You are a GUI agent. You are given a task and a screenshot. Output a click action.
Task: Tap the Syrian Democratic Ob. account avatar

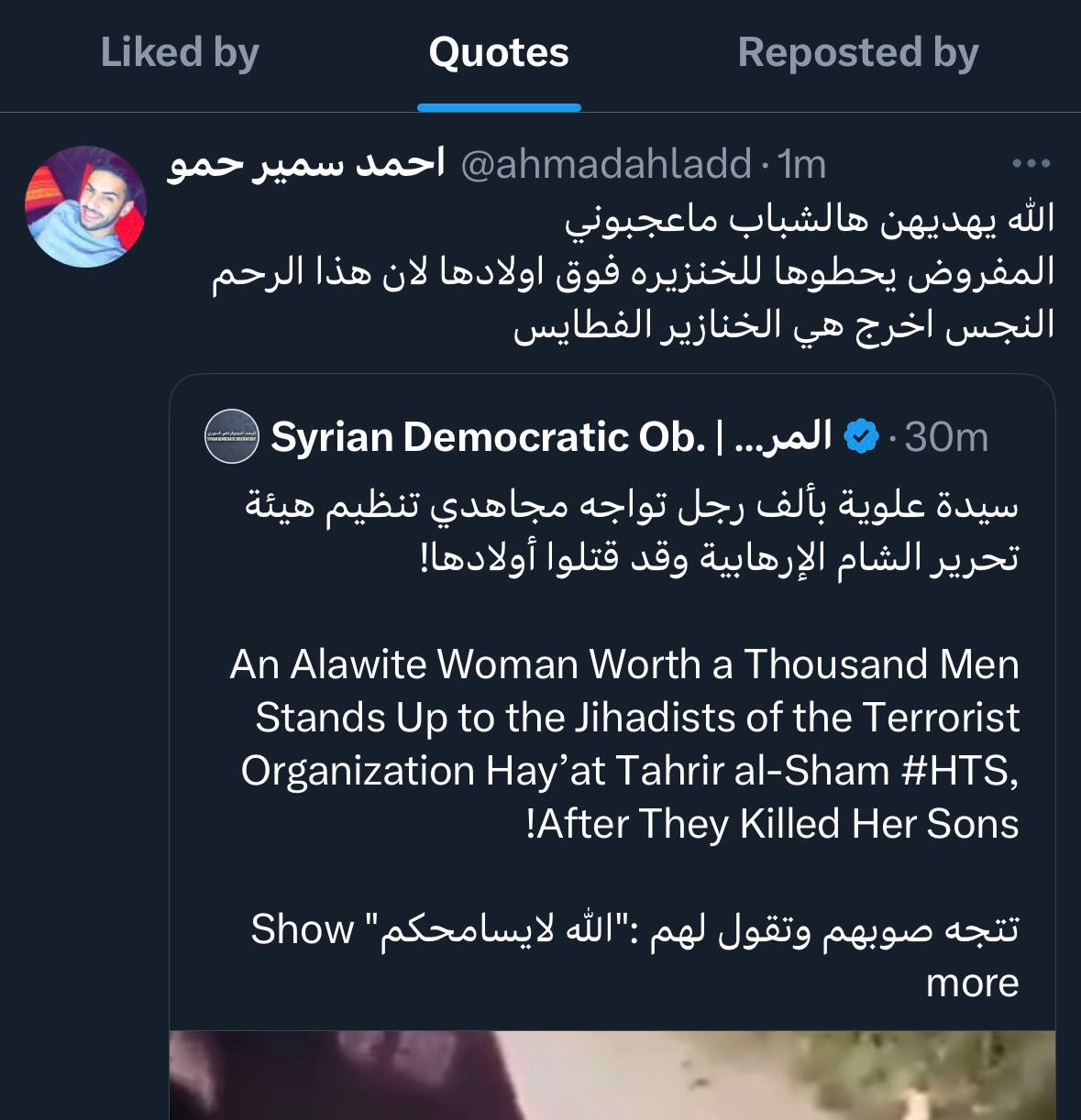232,437
